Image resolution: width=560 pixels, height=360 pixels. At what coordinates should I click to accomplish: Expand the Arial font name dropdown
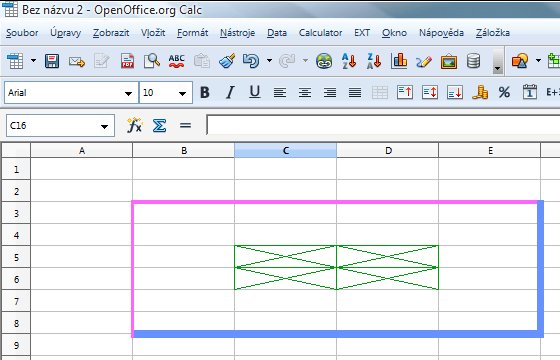pyautogui.click(x=128, y=94)
